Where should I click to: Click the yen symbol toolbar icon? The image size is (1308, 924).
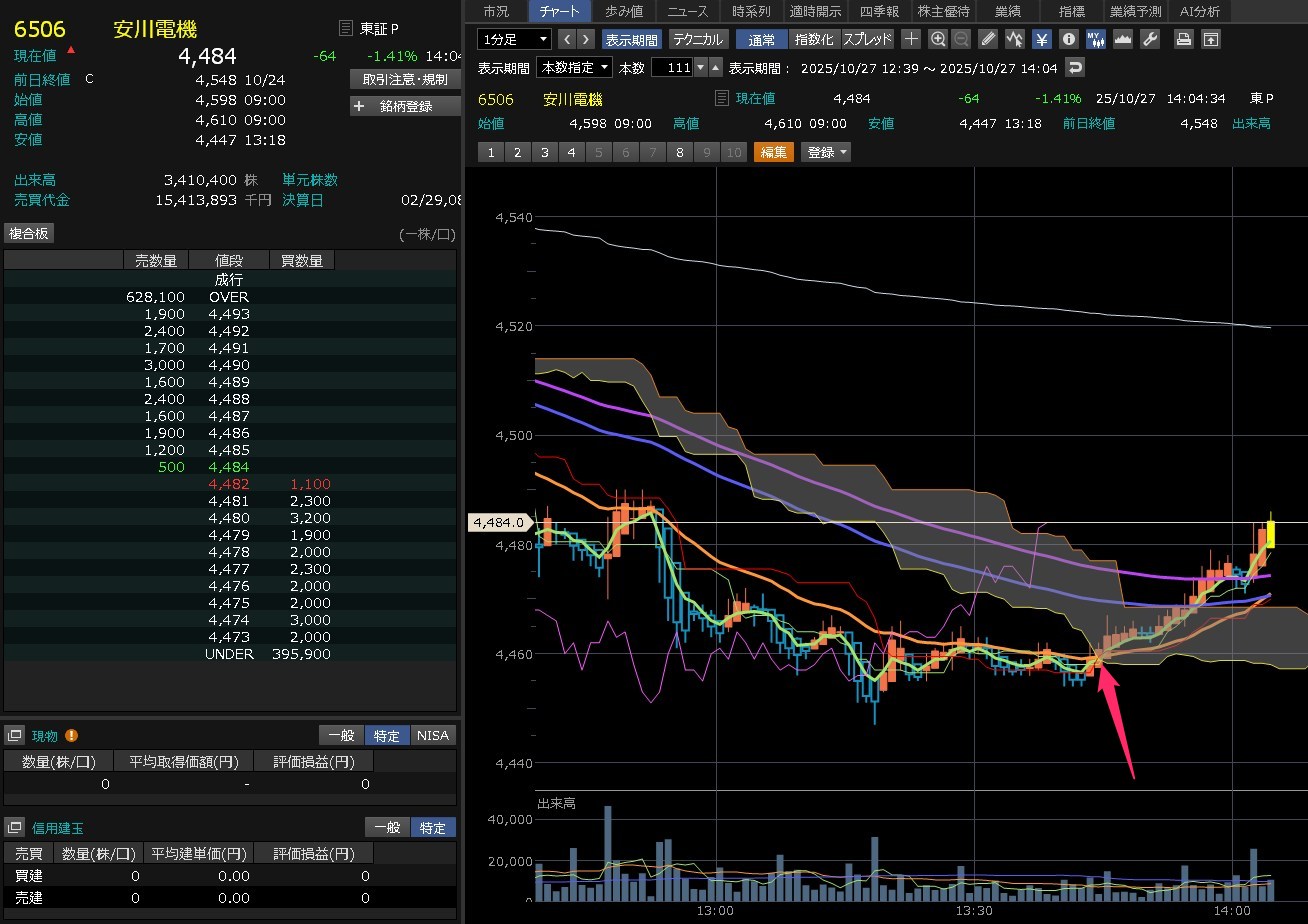tap(1041, 39)
